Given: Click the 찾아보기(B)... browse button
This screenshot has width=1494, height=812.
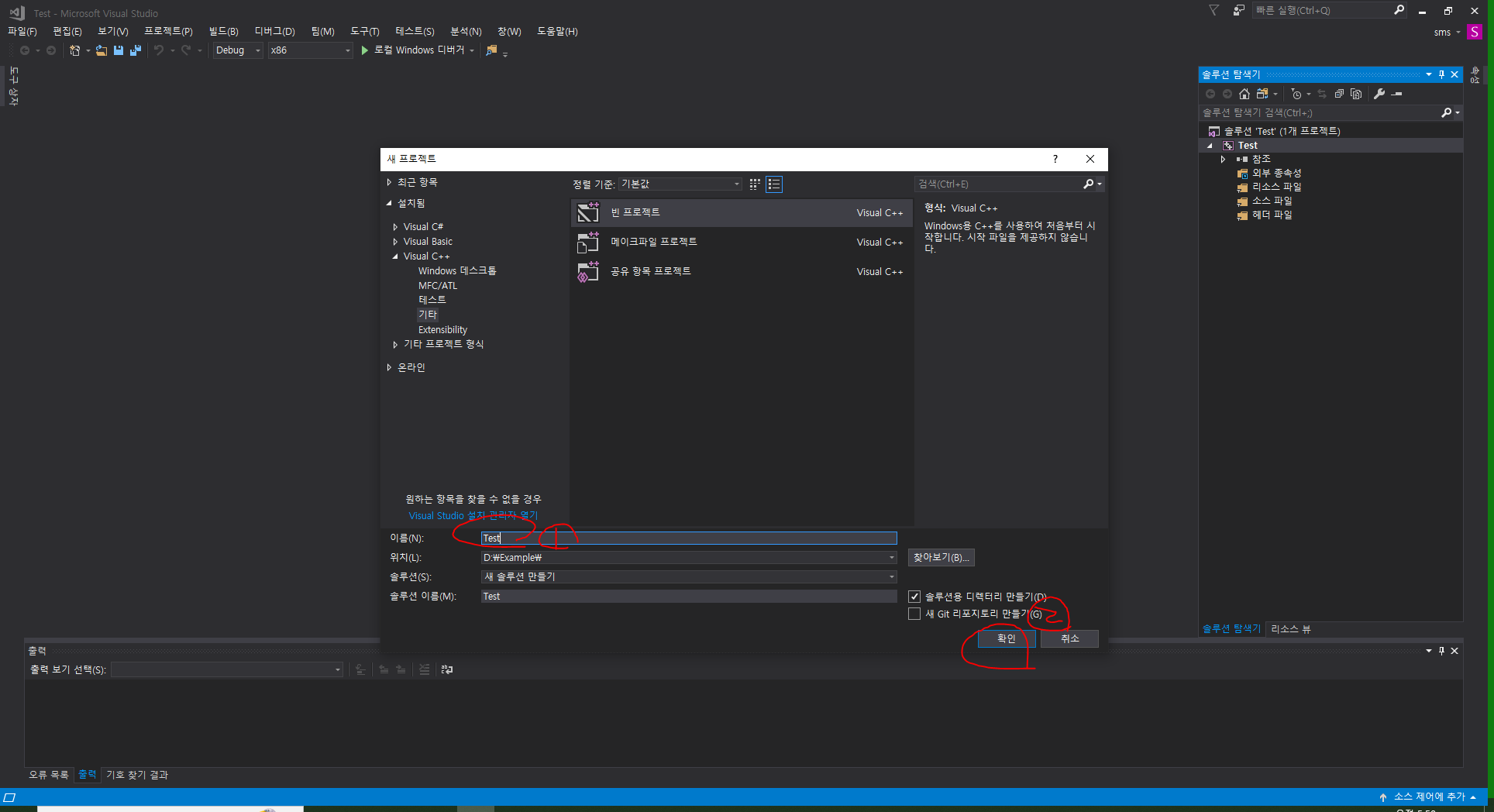Looking at the screenshot, I should (x=941, y=558).
